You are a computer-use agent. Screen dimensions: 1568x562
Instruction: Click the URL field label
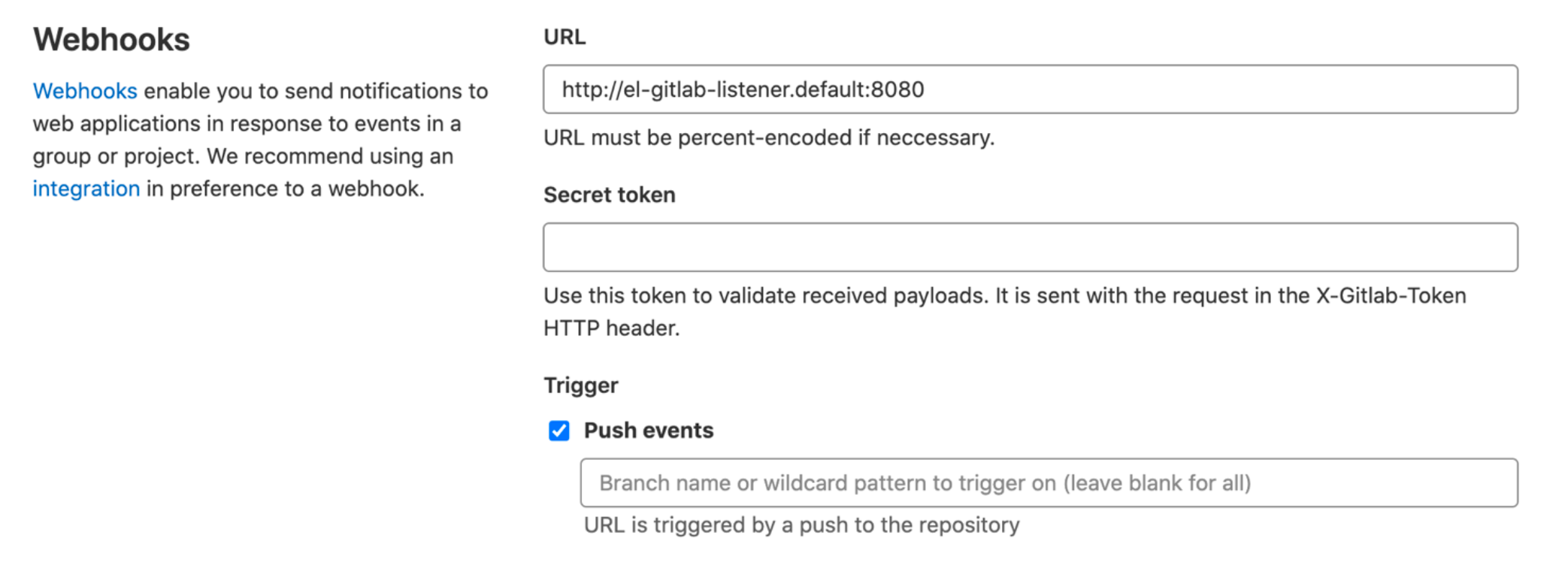(565, 37)
